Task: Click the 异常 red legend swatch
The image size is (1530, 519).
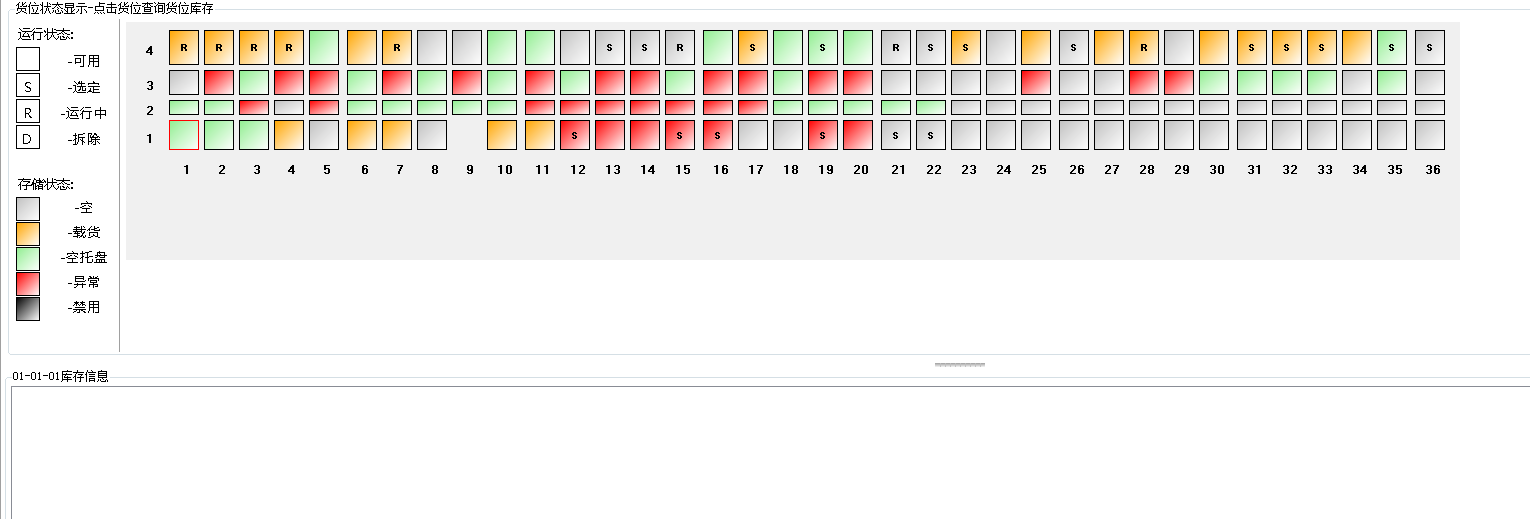Action: pos(28,283)
